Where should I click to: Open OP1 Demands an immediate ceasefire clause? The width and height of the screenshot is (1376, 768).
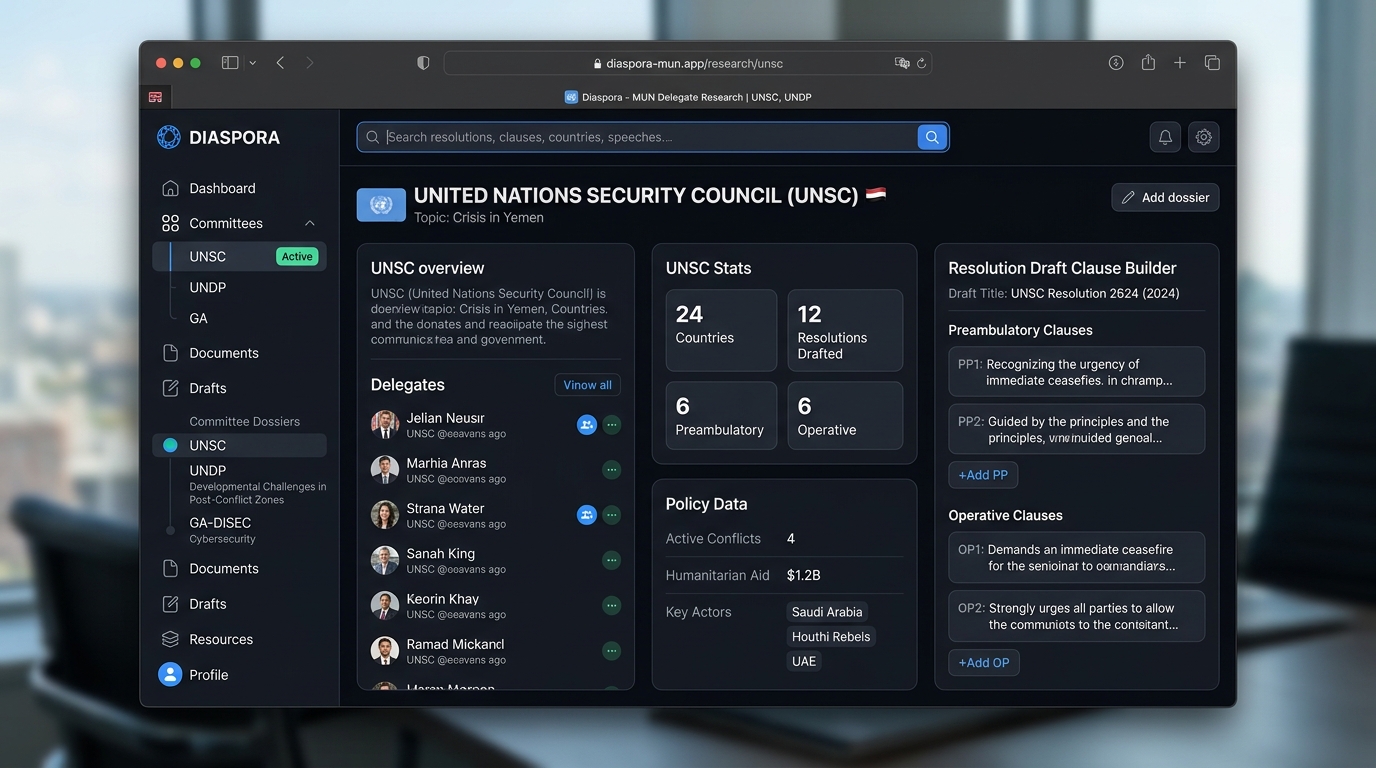pos(1076,557)
